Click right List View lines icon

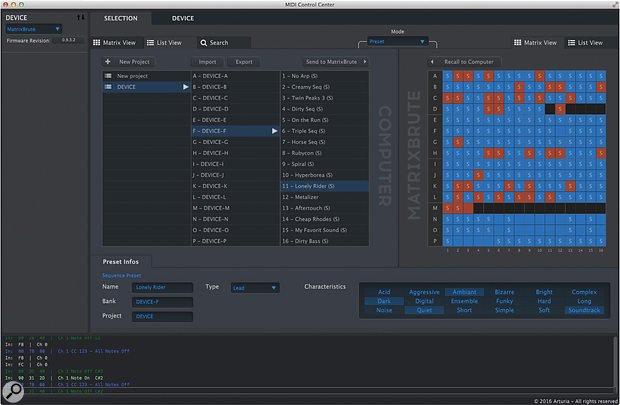click(571, 42)
